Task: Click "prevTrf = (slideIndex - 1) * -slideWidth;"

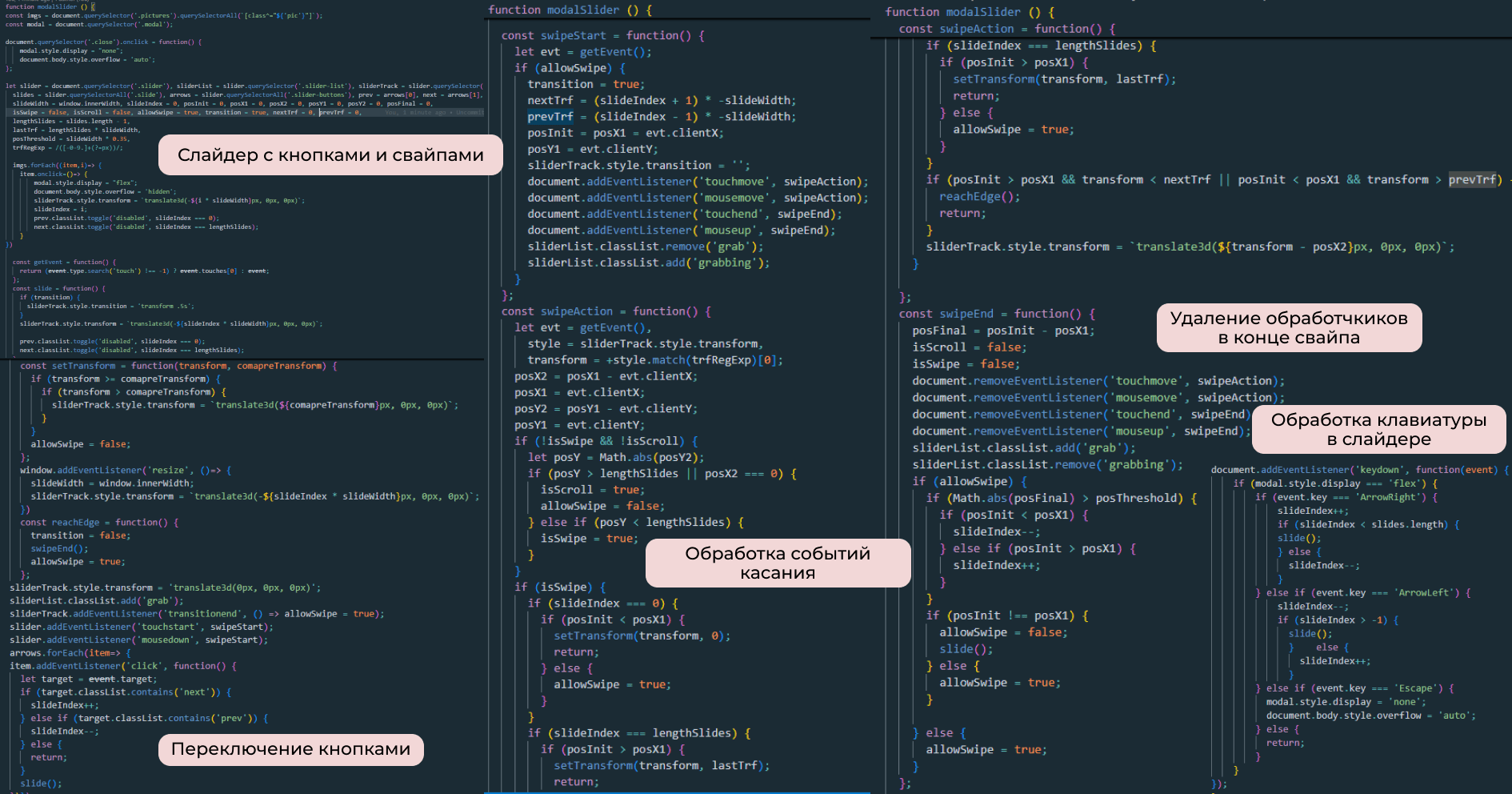Action: coord(662,117)
